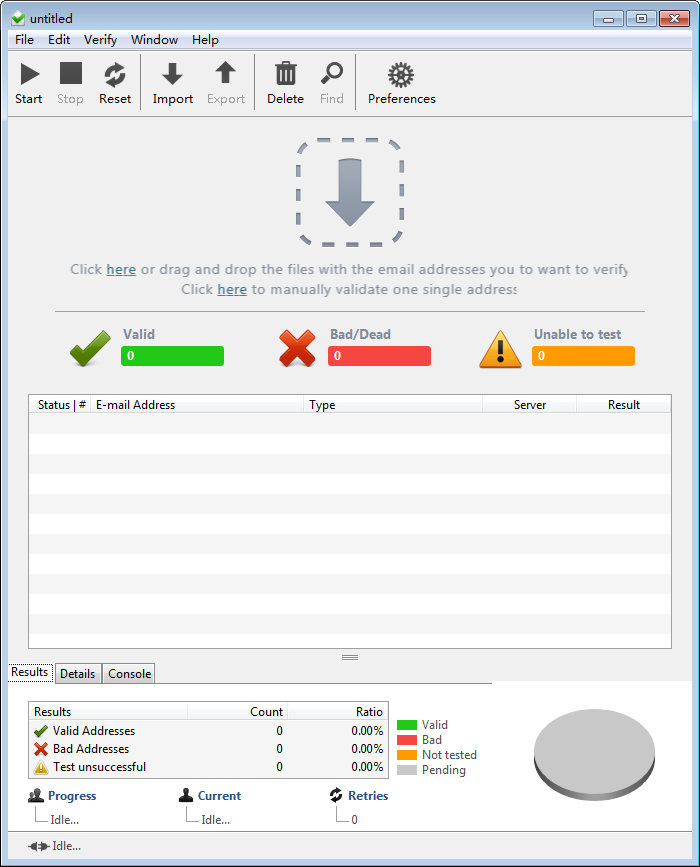Click the 'Idle...' text in the status bar

(x=66, y=846)
